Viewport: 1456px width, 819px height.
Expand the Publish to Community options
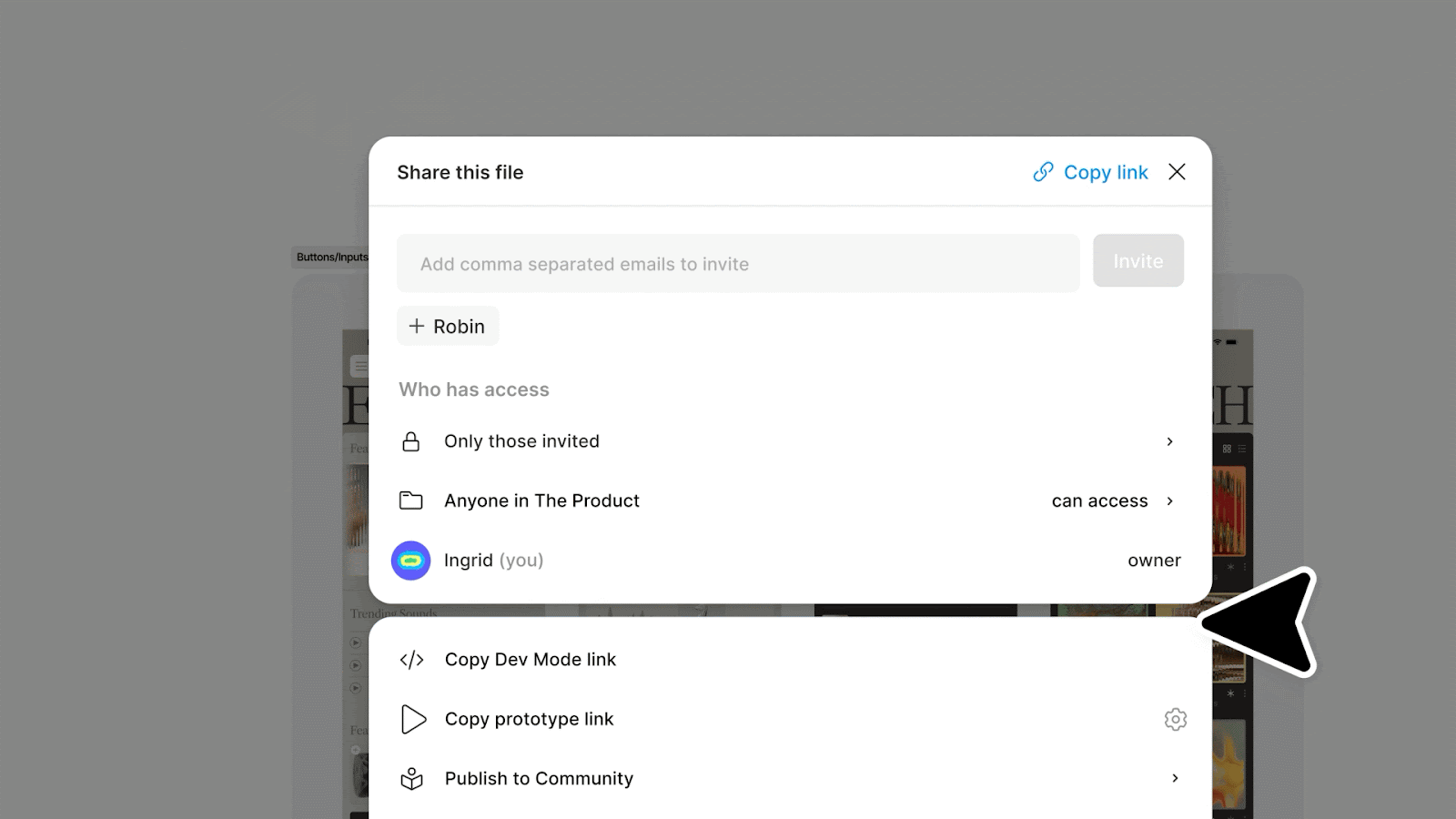coord(1175,778)
